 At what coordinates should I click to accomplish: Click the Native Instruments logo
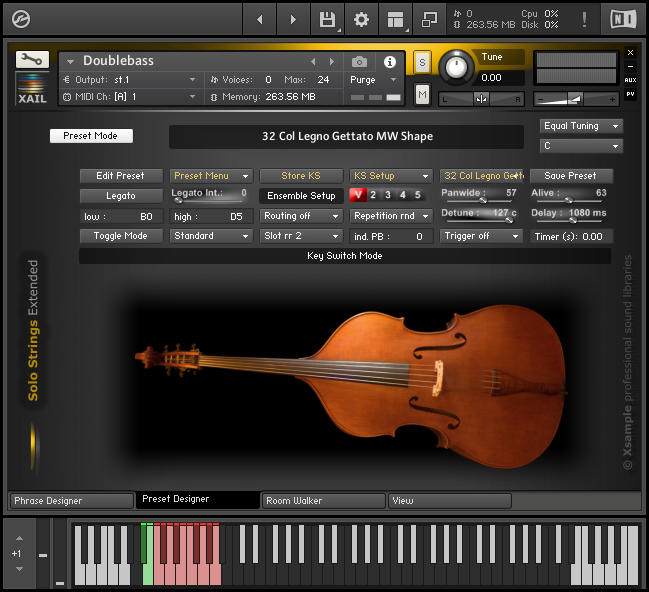click(x=622, y=19)
